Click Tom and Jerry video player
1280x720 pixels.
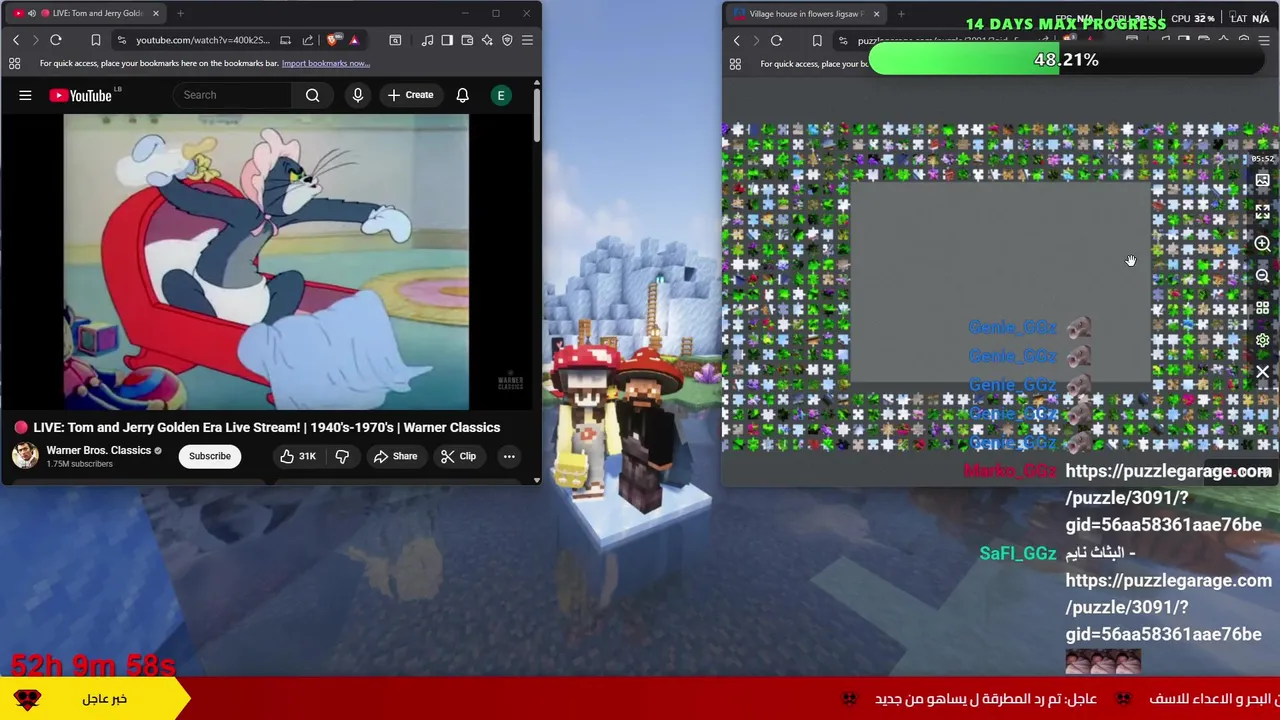tap(266, 262)
